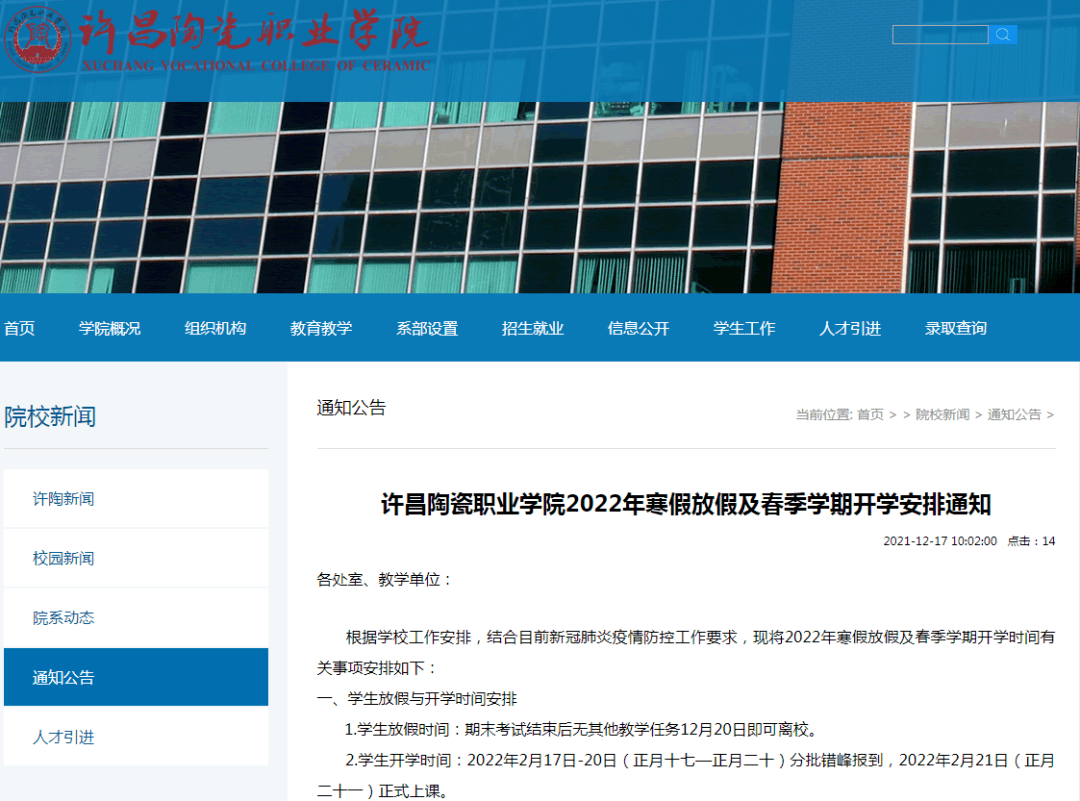Click 系部设置 in the navigation
The height and width of the screenshot is (801, 1080).
[427, 327]
